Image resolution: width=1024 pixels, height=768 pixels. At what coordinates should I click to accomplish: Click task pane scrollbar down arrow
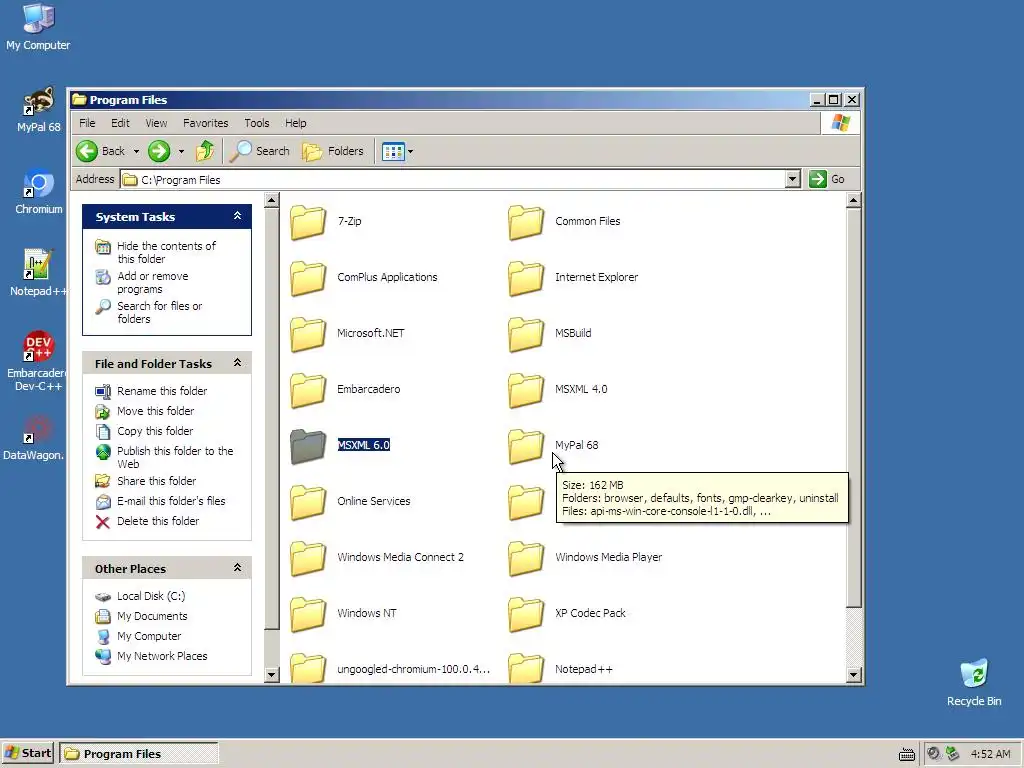point(272,675)
